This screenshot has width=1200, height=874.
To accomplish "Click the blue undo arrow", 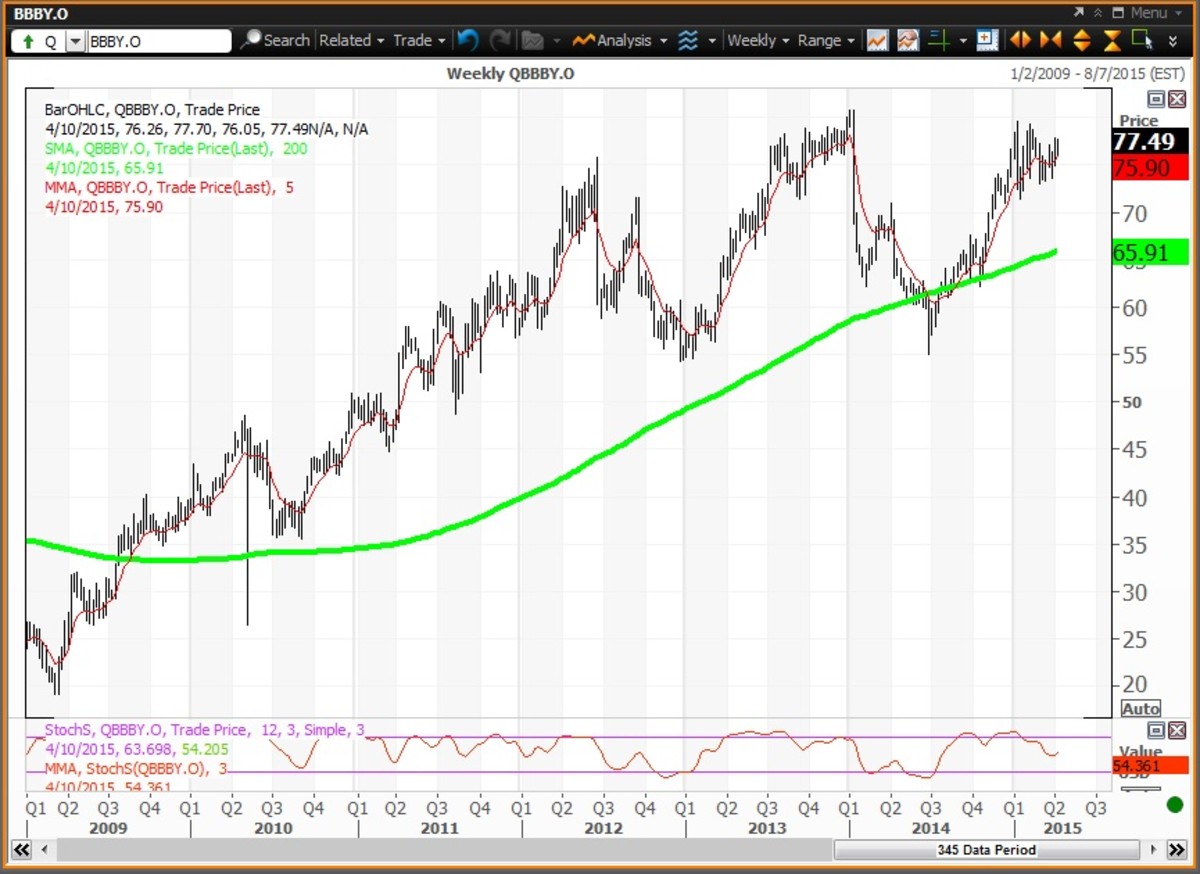I will click(x=467, y=41).
